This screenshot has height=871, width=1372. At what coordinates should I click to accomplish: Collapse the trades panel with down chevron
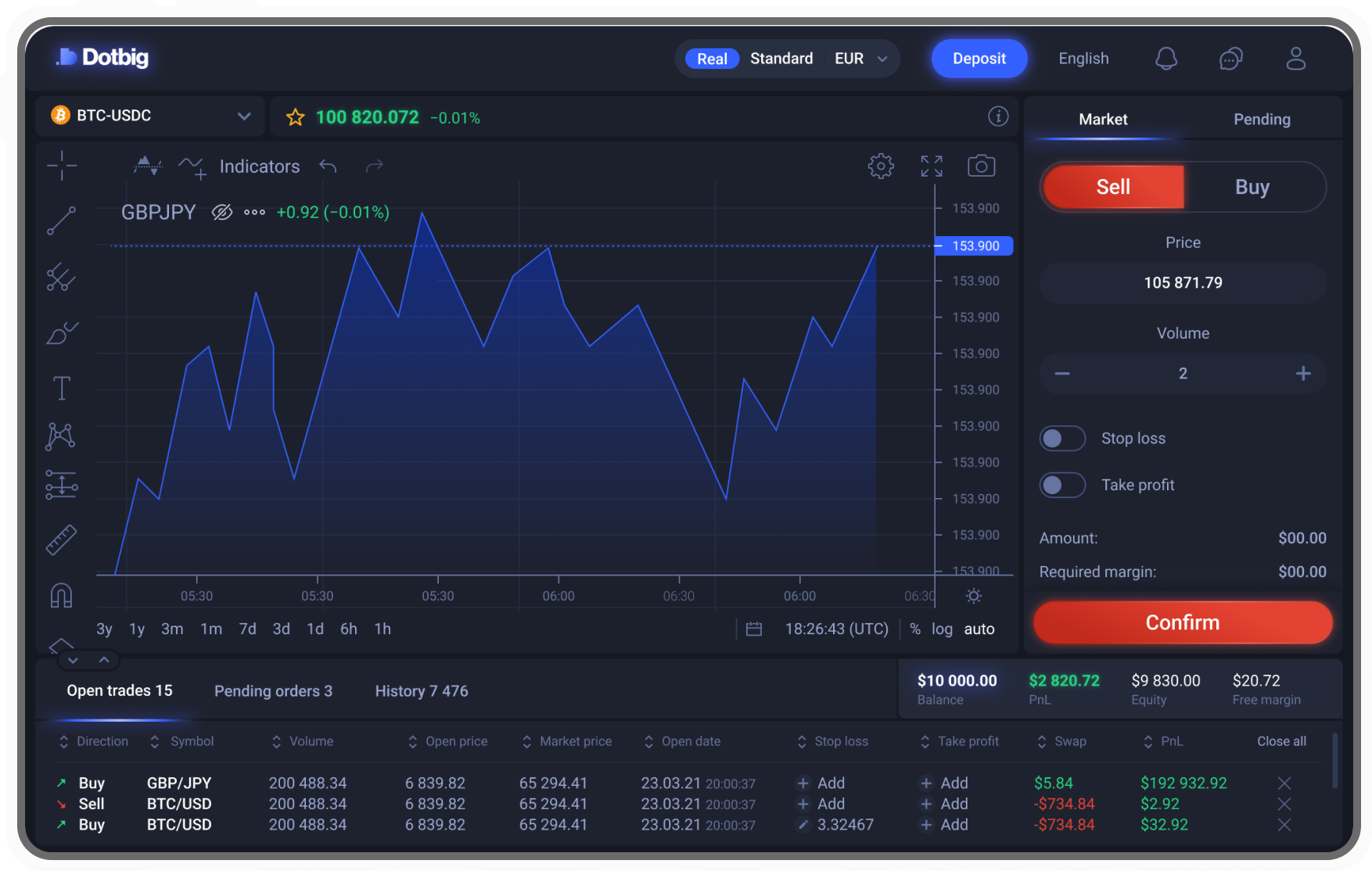(x=73, y=661)
